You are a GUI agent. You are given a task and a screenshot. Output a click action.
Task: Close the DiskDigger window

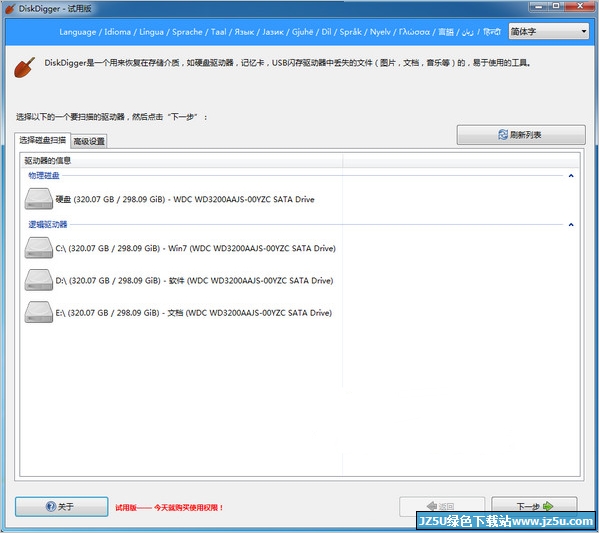(x=580, y=6)
